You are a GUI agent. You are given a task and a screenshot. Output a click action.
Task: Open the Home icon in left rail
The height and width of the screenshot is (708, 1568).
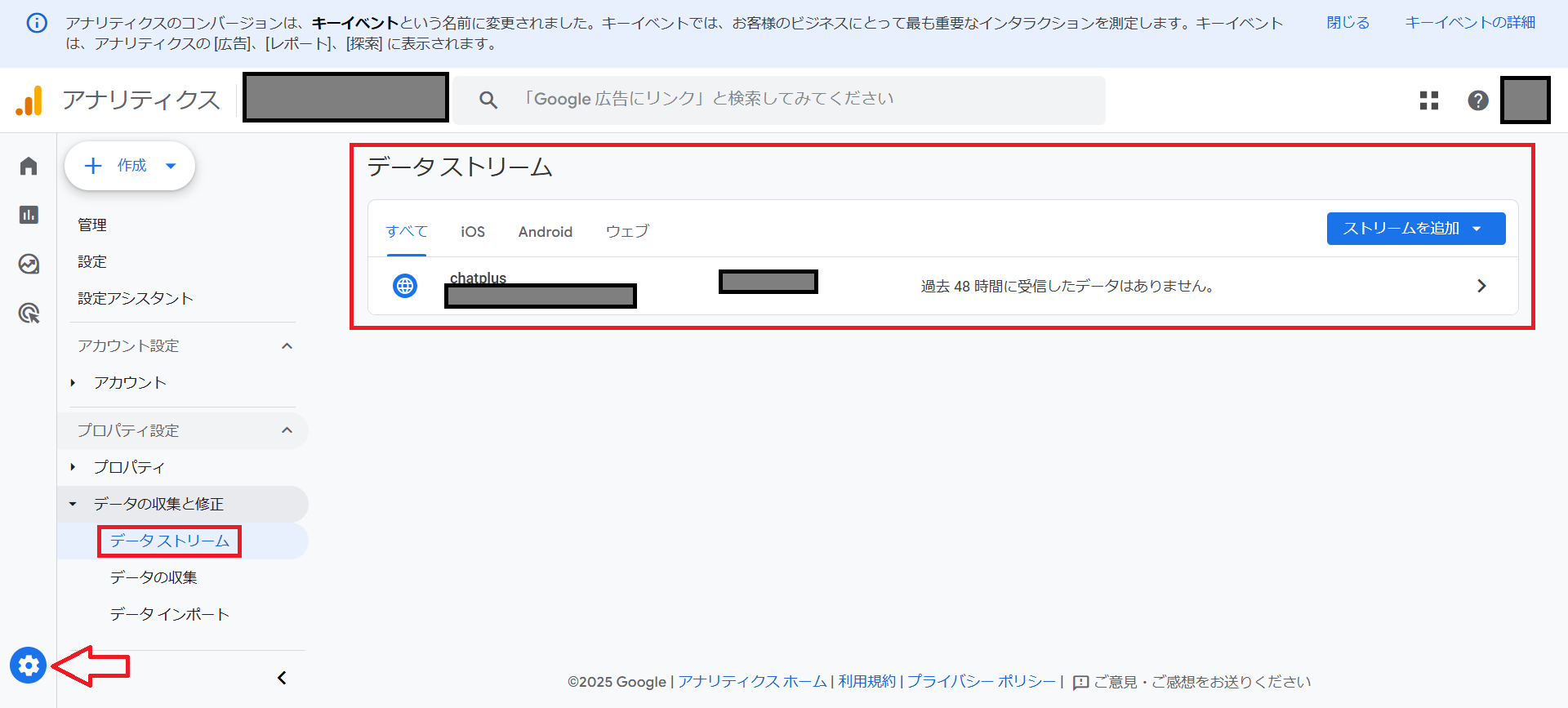[29, 166]
